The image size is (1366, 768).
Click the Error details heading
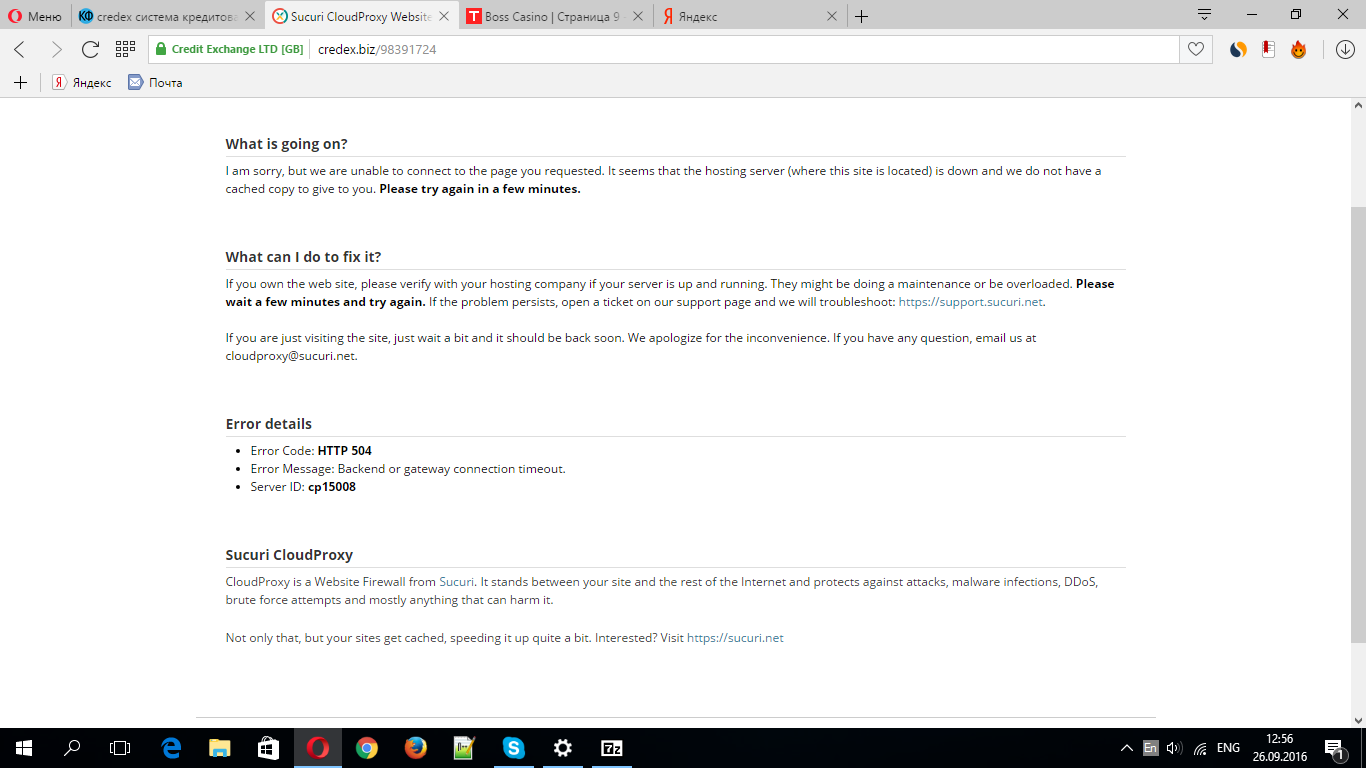coord(269,424)
